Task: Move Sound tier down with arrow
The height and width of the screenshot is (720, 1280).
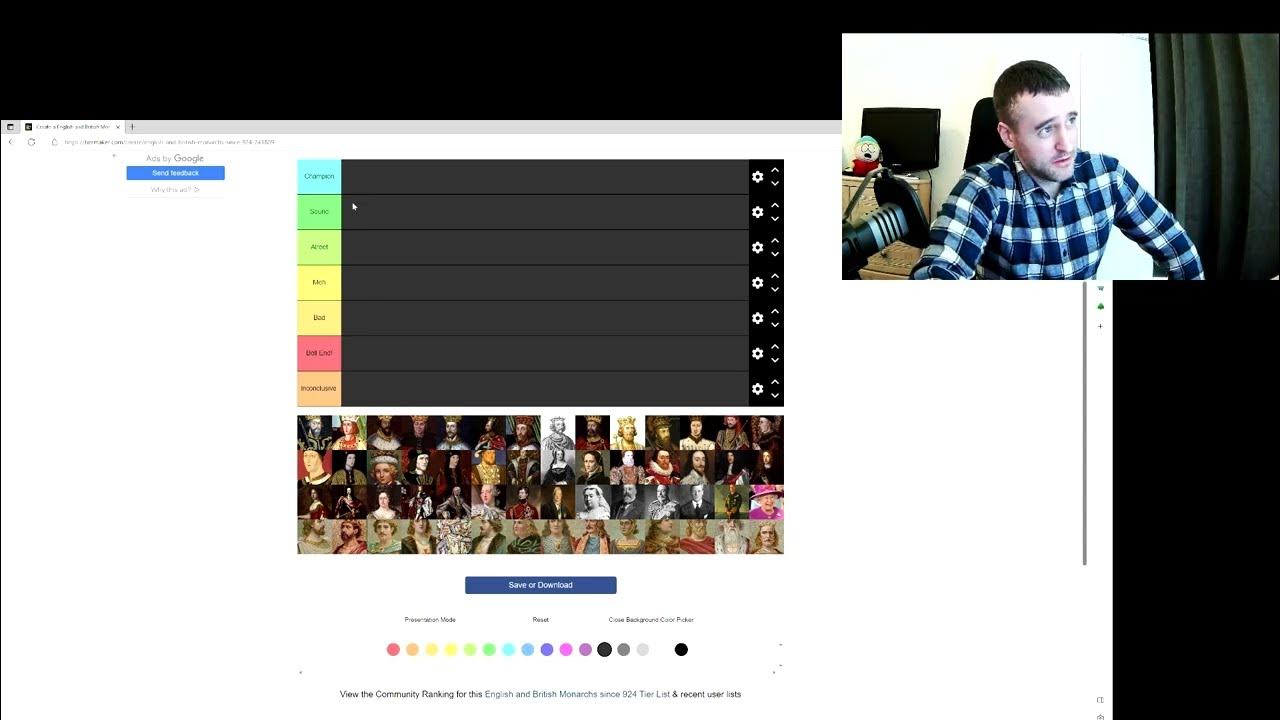Action: coord(775,219)
